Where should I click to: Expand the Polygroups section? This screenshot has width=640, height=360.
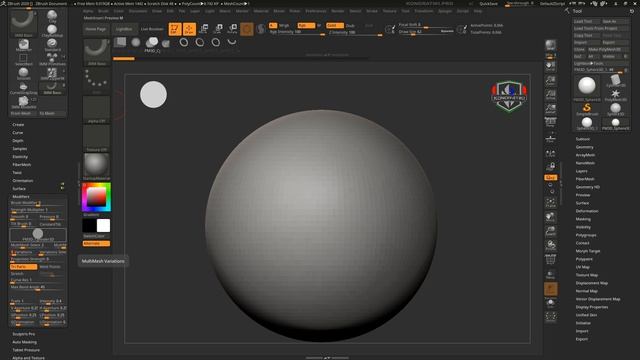tap(586, 235)
